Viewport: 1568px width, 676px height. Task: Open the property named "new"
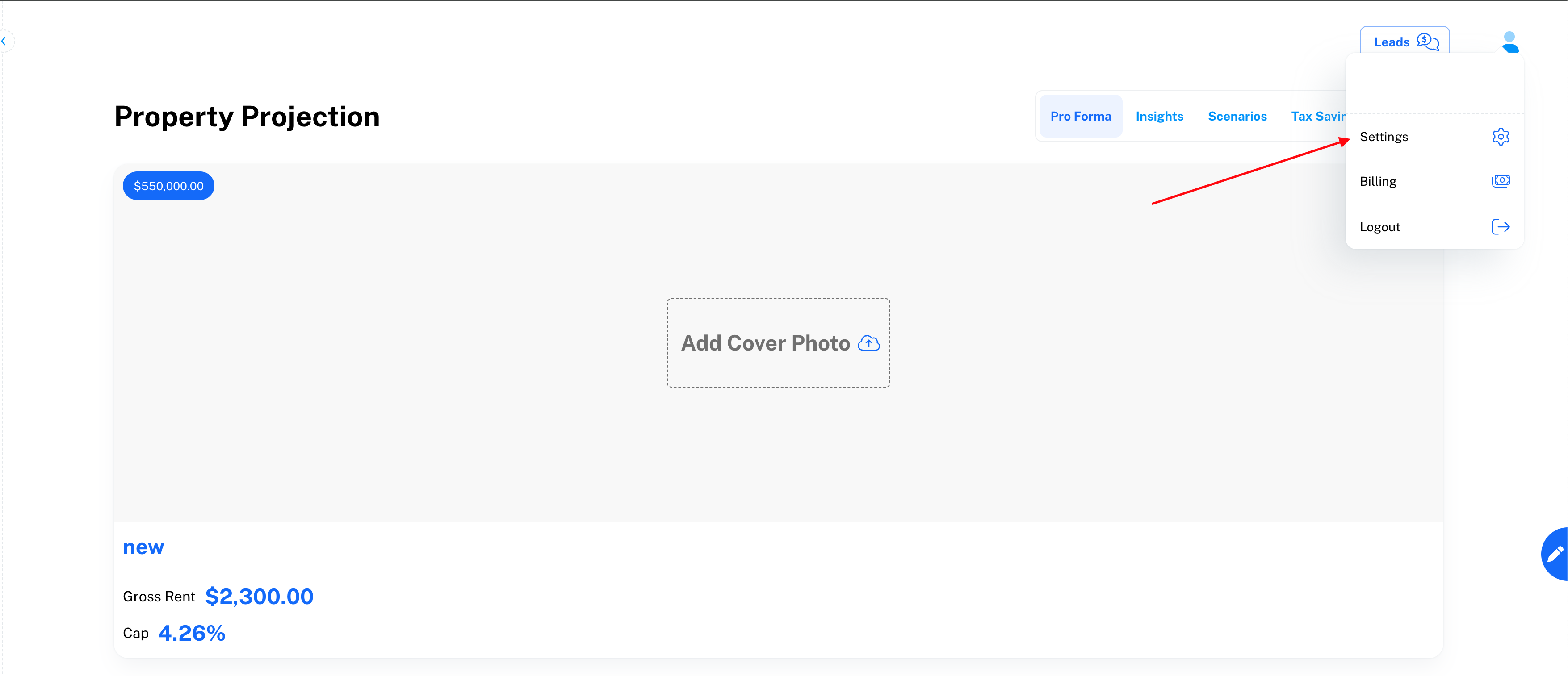(144, 547)
